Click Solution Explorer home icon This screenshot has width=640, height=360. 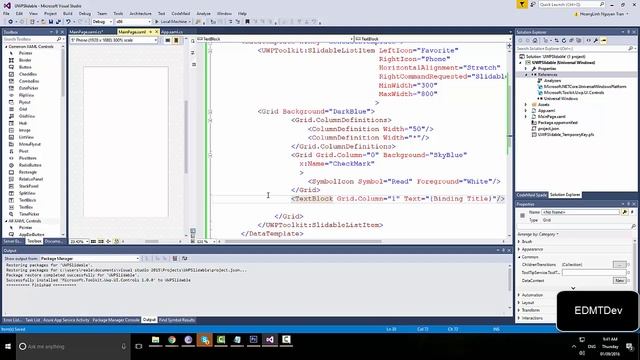pos(535,40)
